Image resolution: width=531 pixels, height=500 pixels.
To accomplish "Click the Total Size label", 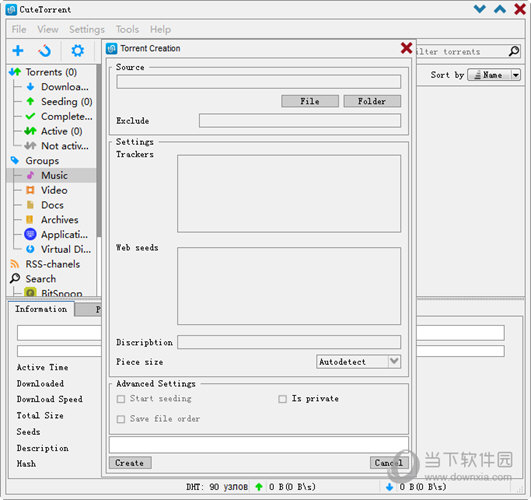I will tap(40, 415).
